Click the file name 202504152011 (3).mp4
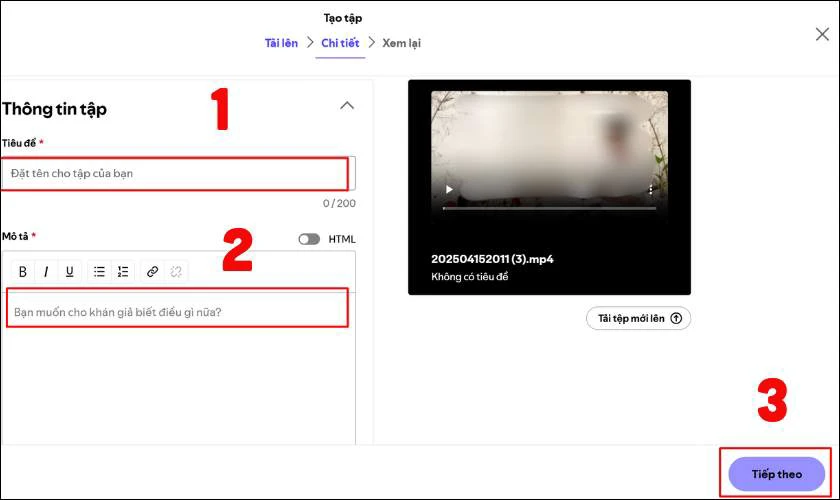840x500 pixels. pyautogui.click(x=492, y=259)
